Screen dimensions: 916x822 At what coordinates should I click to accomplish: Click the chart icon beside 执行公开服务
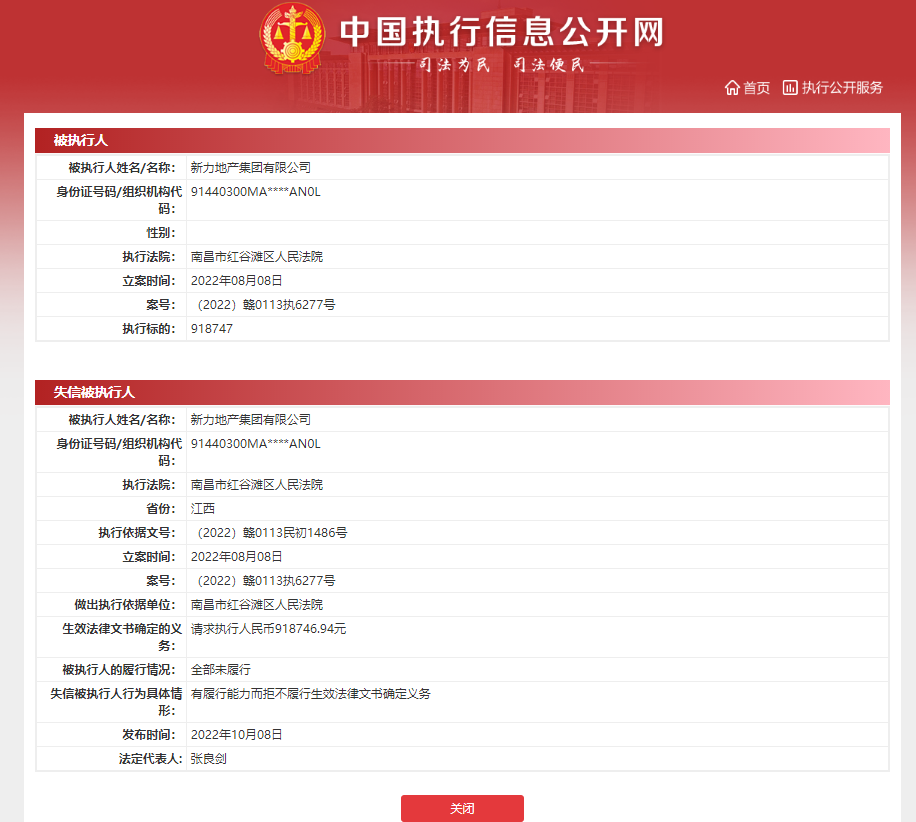(790, 88)
